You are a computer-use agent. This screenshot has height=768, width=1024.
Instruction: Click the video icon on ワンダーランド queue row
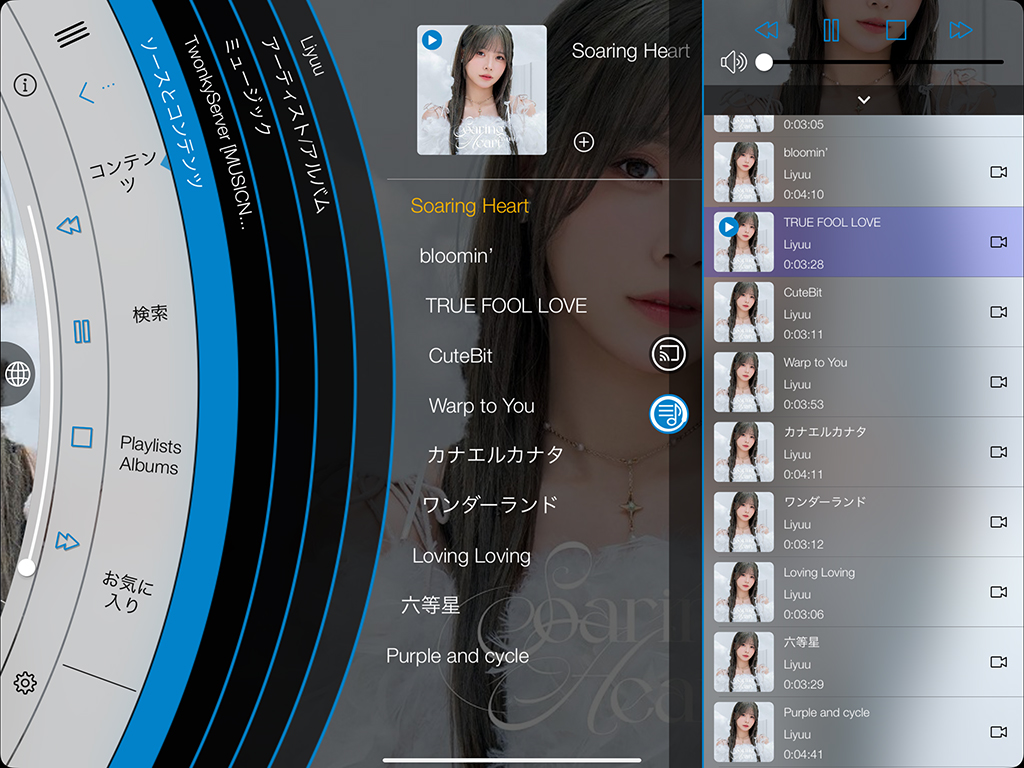click(999, 521)
